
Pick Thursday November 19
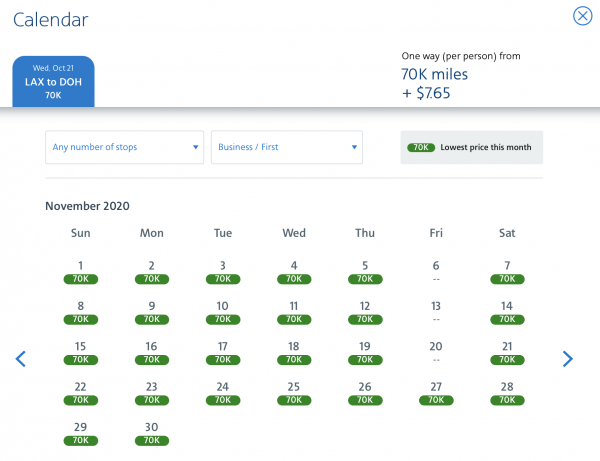pos(365,352)
